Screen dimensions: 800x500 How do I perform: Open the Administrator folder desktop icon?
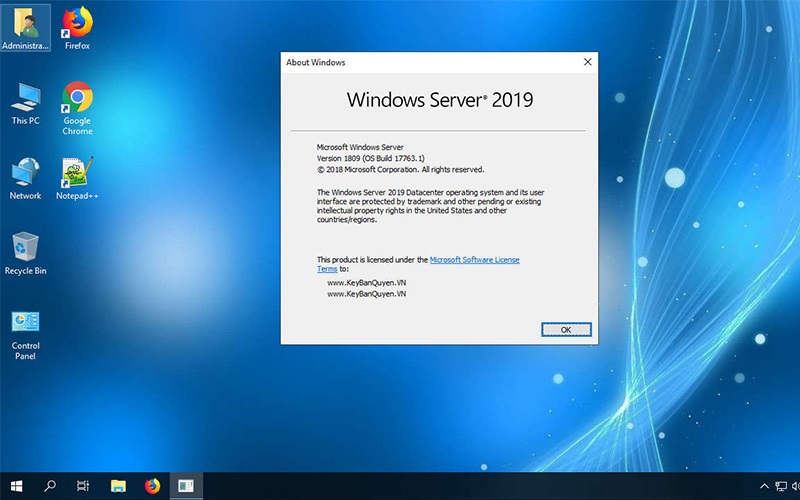pyautogui.click(x=26, y=28)
